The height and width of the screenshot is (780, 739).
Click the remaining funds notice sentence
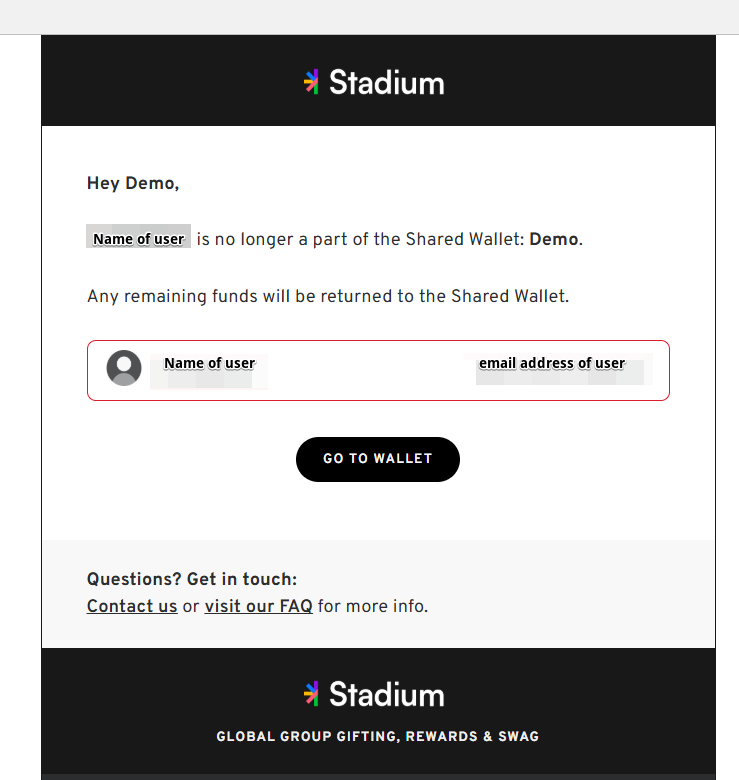tap(328, 296)
